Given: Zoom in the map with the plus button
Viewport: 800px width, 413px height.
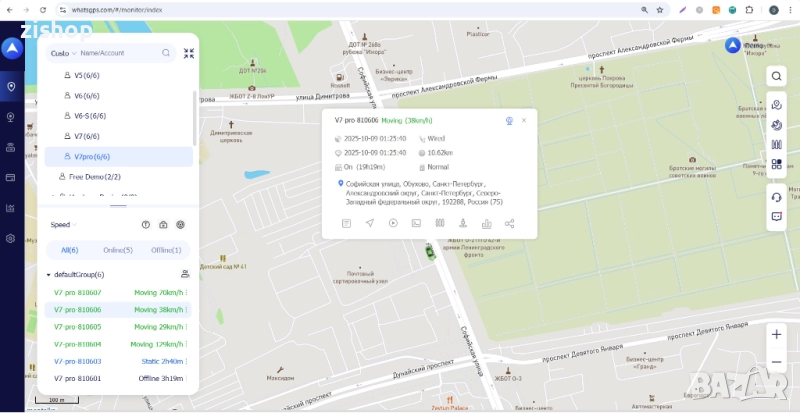Looking at the screenshot, I should [x=776, y=334].
